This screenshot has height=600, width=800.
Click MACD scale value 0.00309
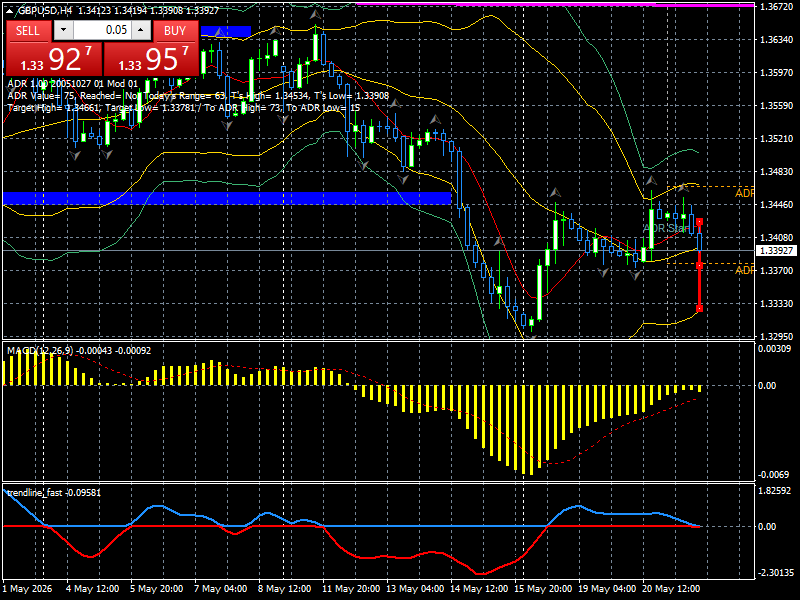774,348
